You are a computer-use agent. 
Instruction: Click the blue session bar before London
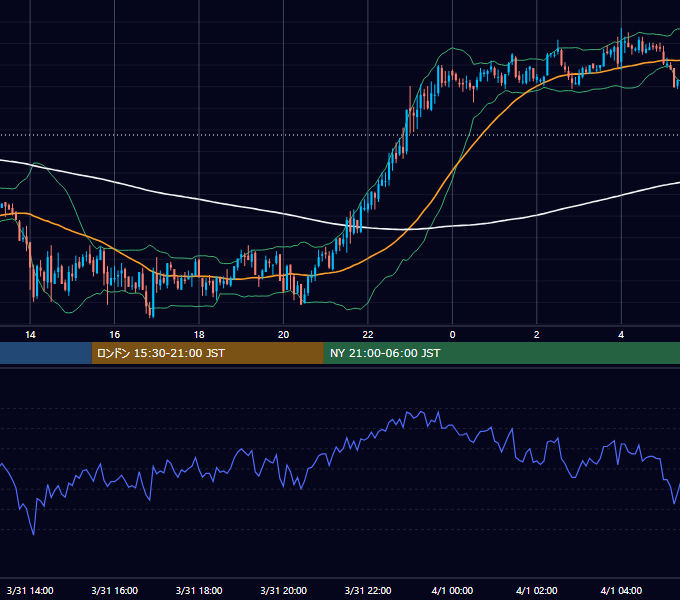click(x=46, y=353)
